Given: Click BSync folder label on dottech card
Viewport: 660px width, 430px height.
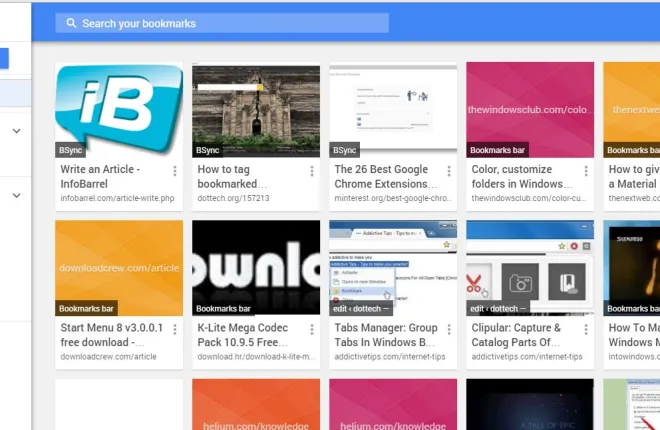Looking at the screenshot, I should pyautogui.click(x=208, y=150).
